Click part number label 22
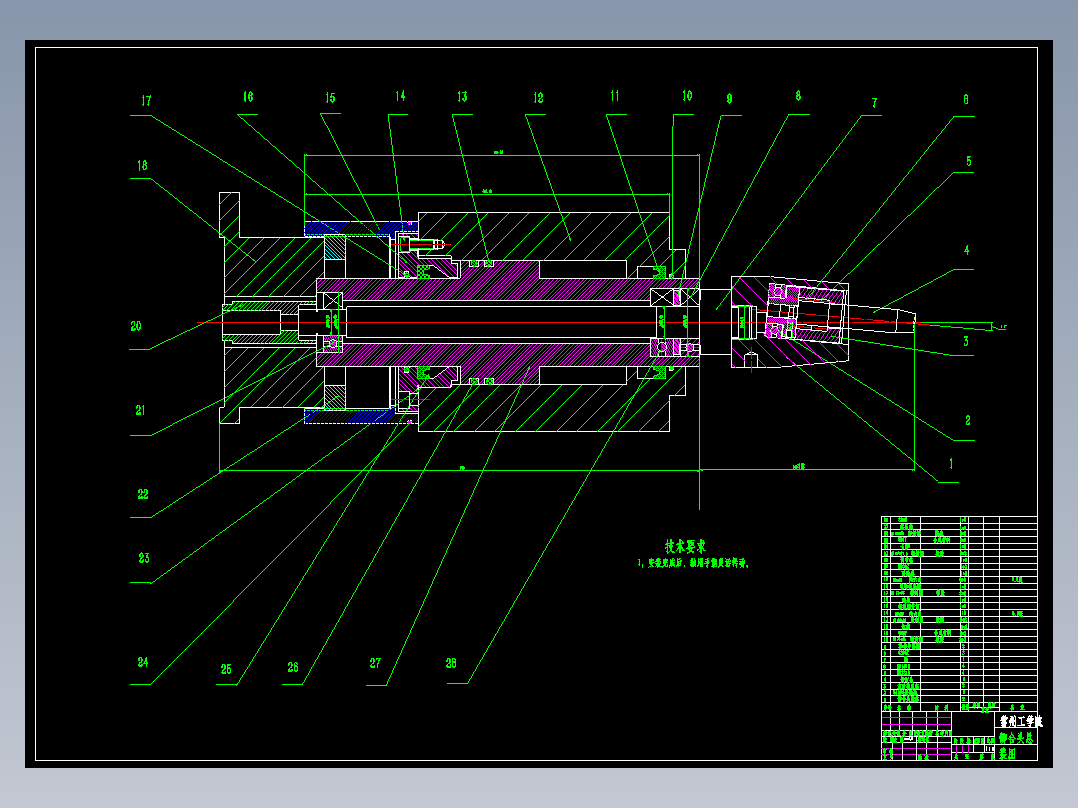The image size is (1078, 808). 143,494
